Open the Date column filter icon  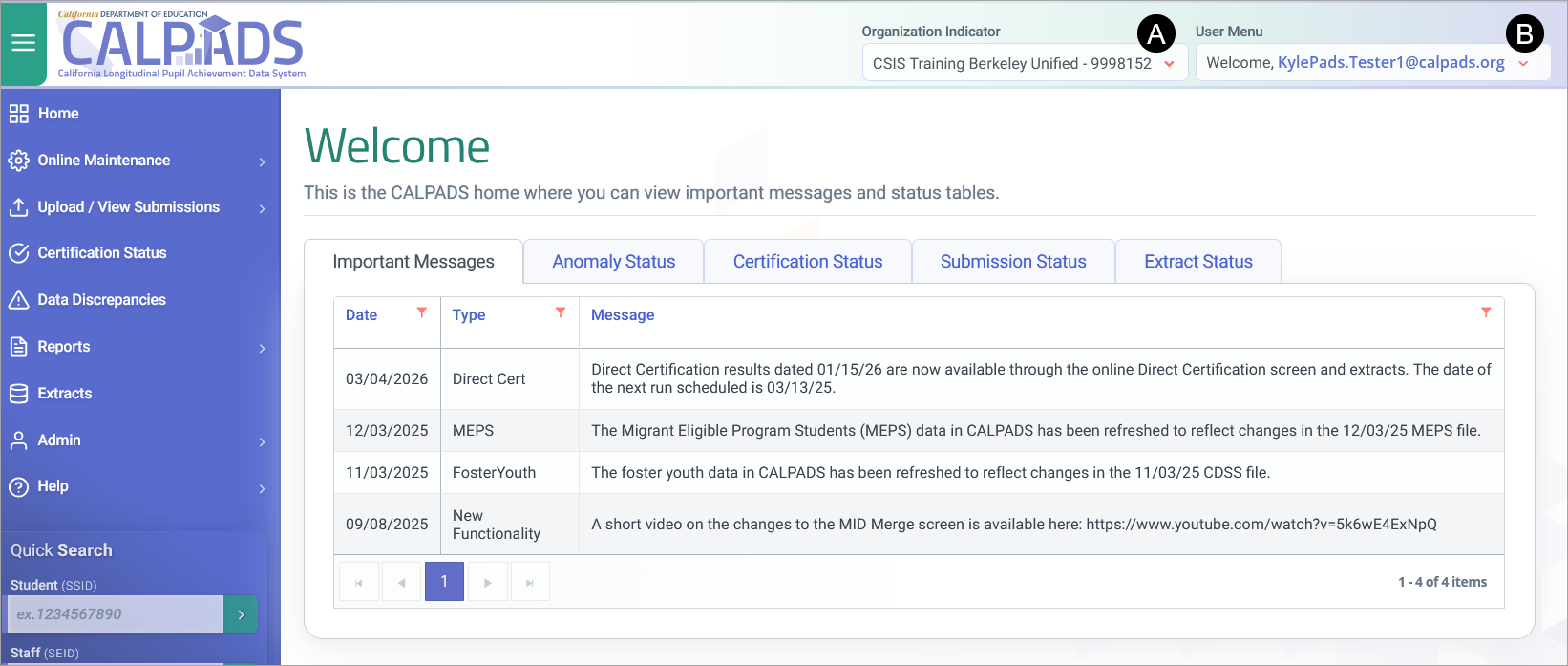click(422, 312)
